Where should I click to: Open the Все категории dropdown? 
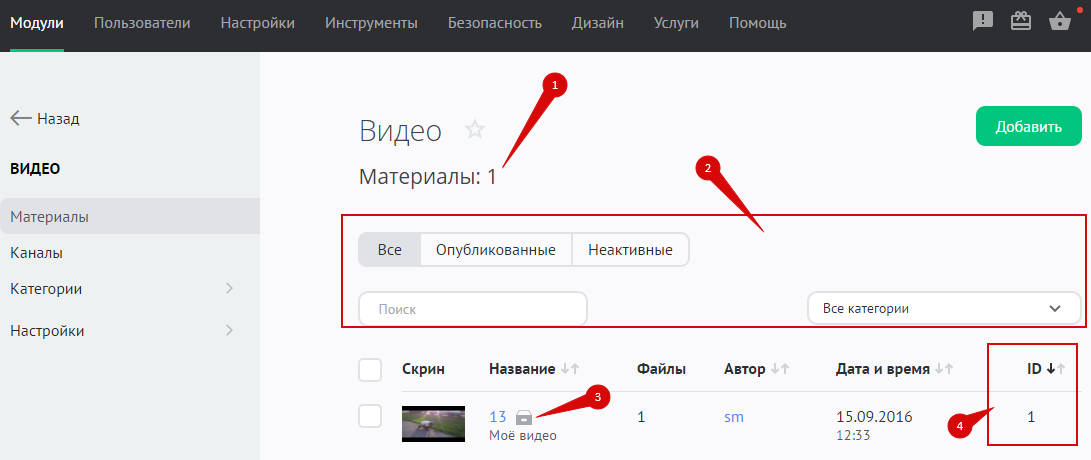pyautogui.click(x=943, y=309)
